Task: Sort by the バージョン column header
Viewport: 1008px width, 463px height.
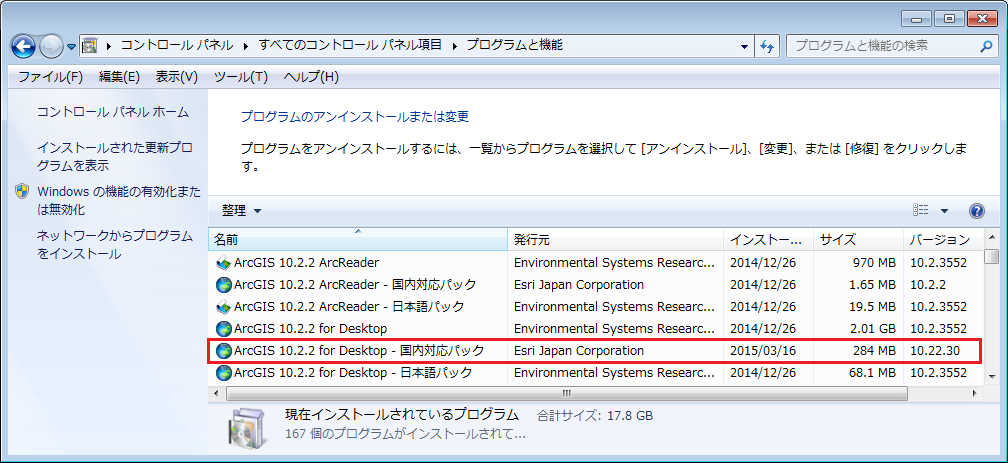Action: tap(943, 240)
